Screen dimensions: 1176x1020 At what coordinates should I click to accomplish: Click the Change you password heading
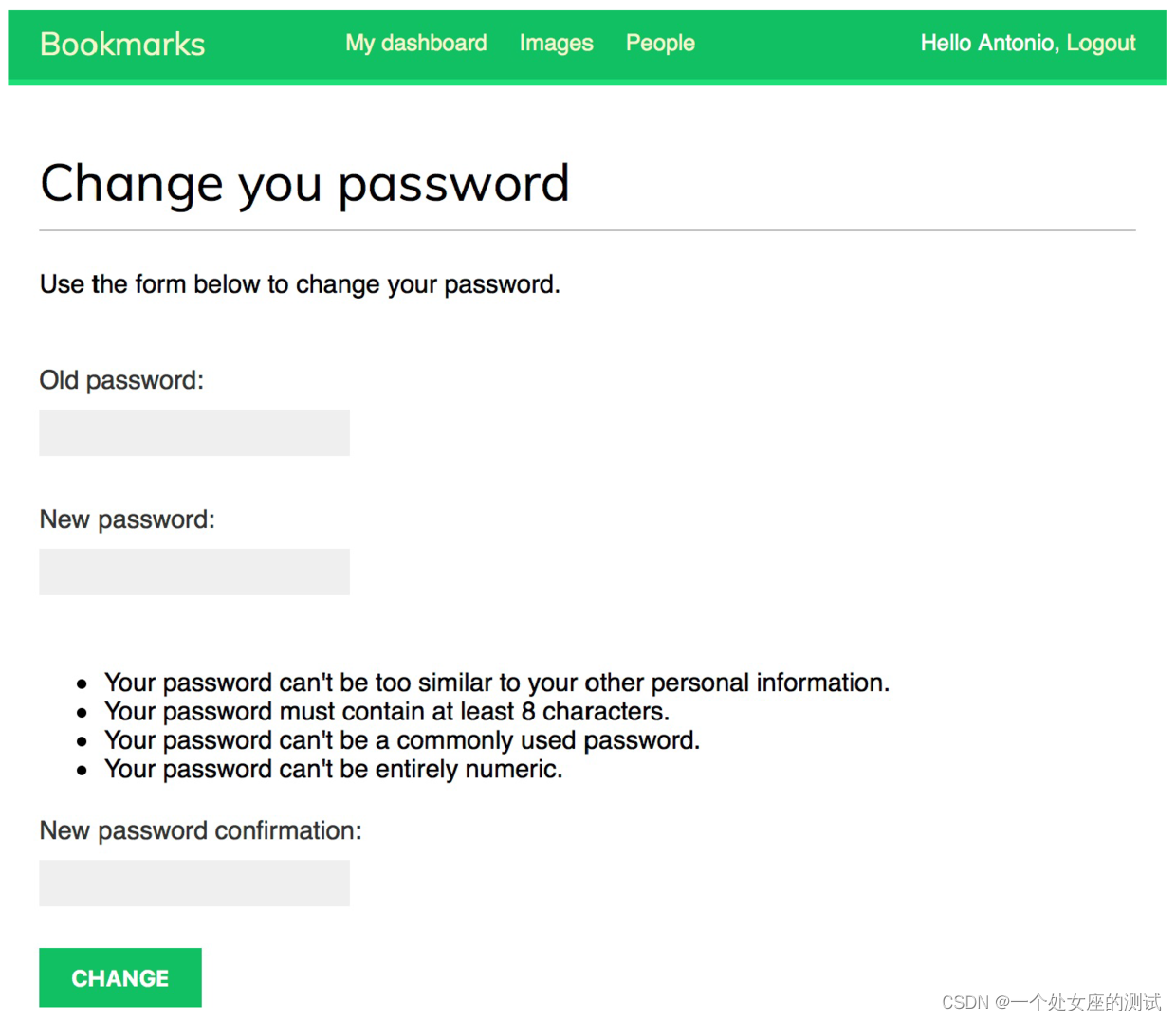tap(304, 184)
